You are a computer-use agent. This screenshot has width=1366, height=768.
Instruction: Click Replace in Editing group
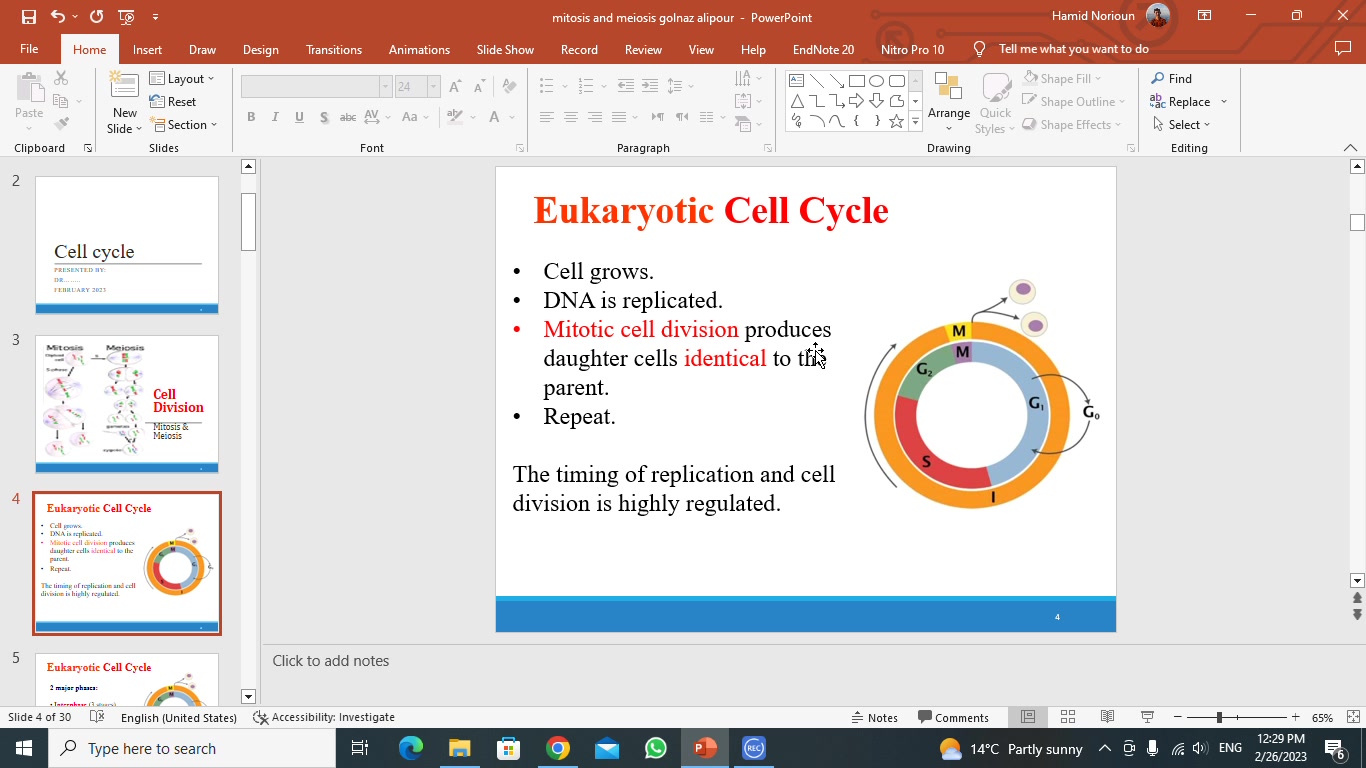point(1181,101)
